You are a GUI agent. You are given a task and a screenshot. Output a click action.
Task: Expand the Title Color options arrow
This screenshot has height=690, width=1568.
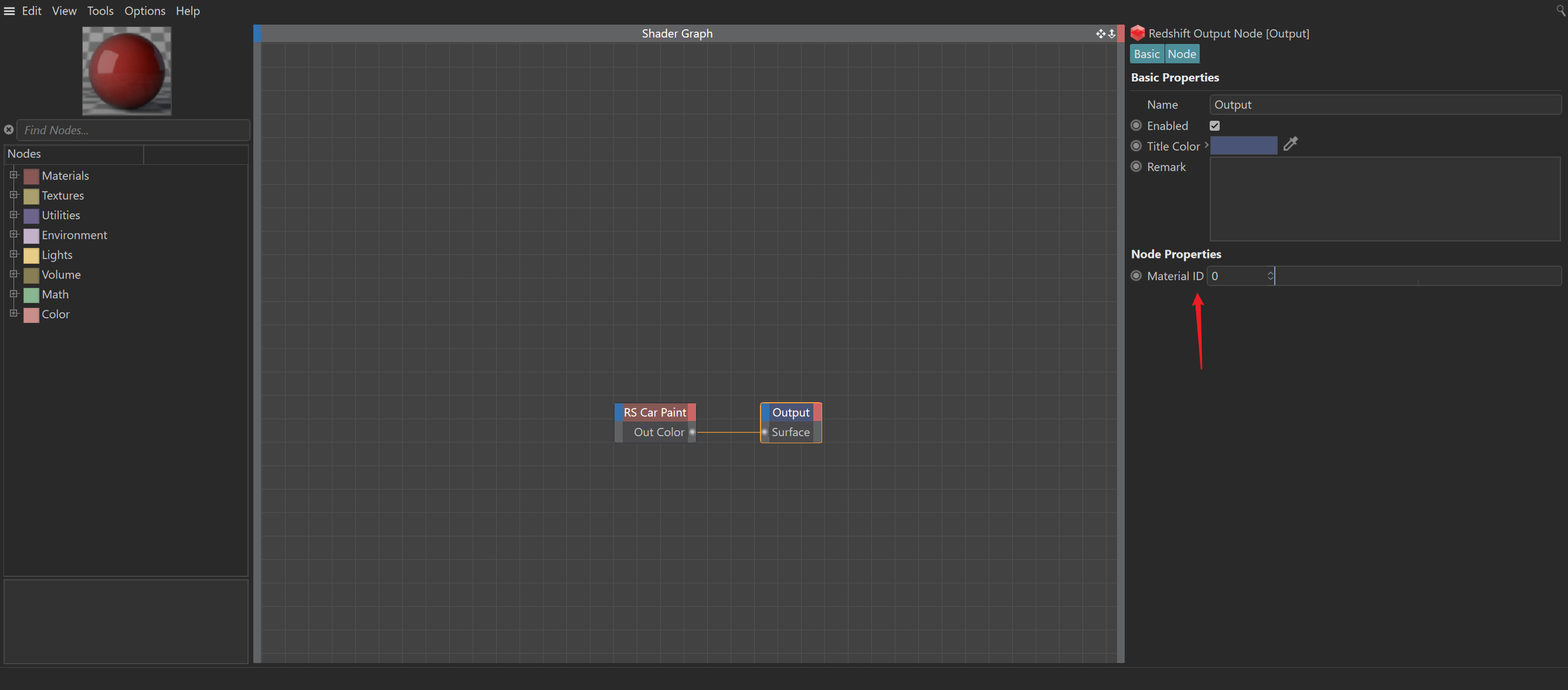tap(1206, 145)
